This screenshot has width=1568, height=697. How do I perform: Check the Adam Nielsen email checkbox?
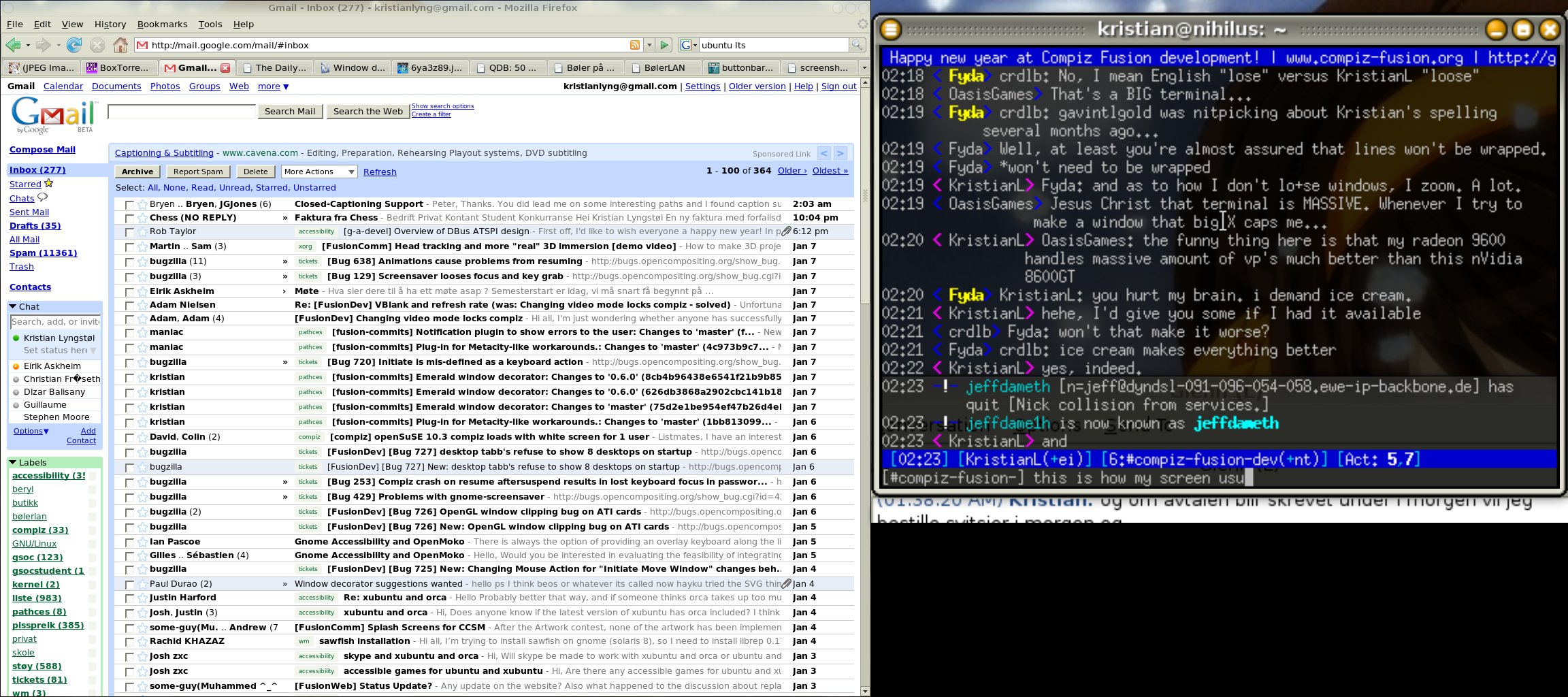[129, 306]
